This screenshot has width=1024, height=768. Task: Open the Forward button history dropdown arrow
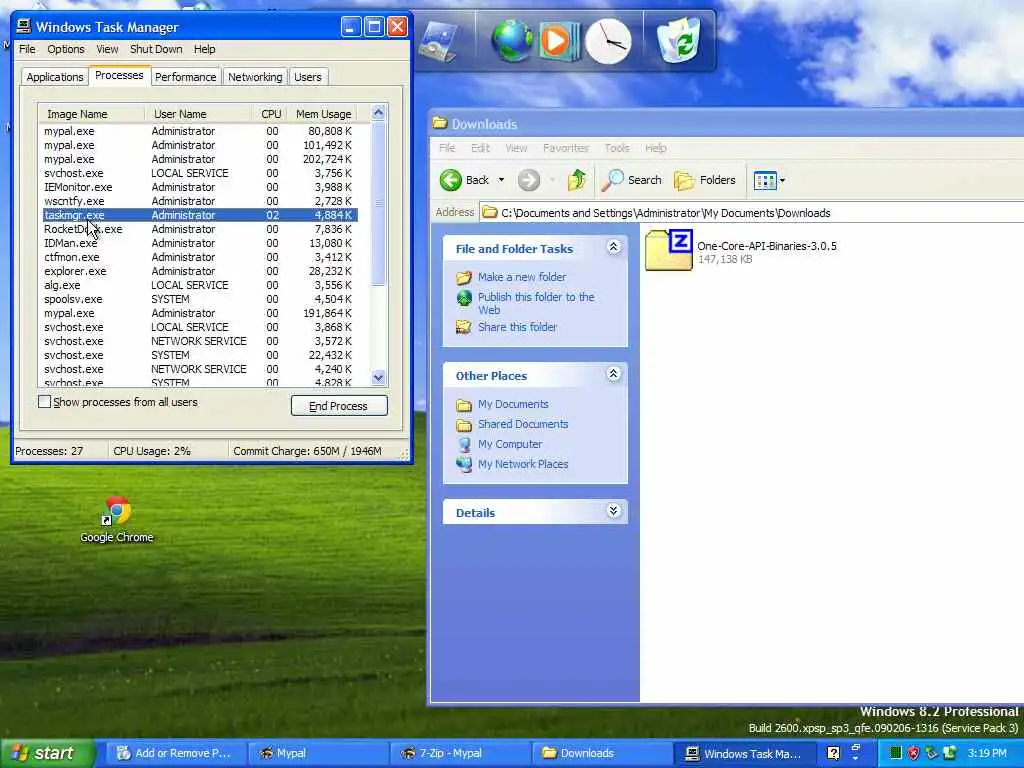click(x=552, y=180)
